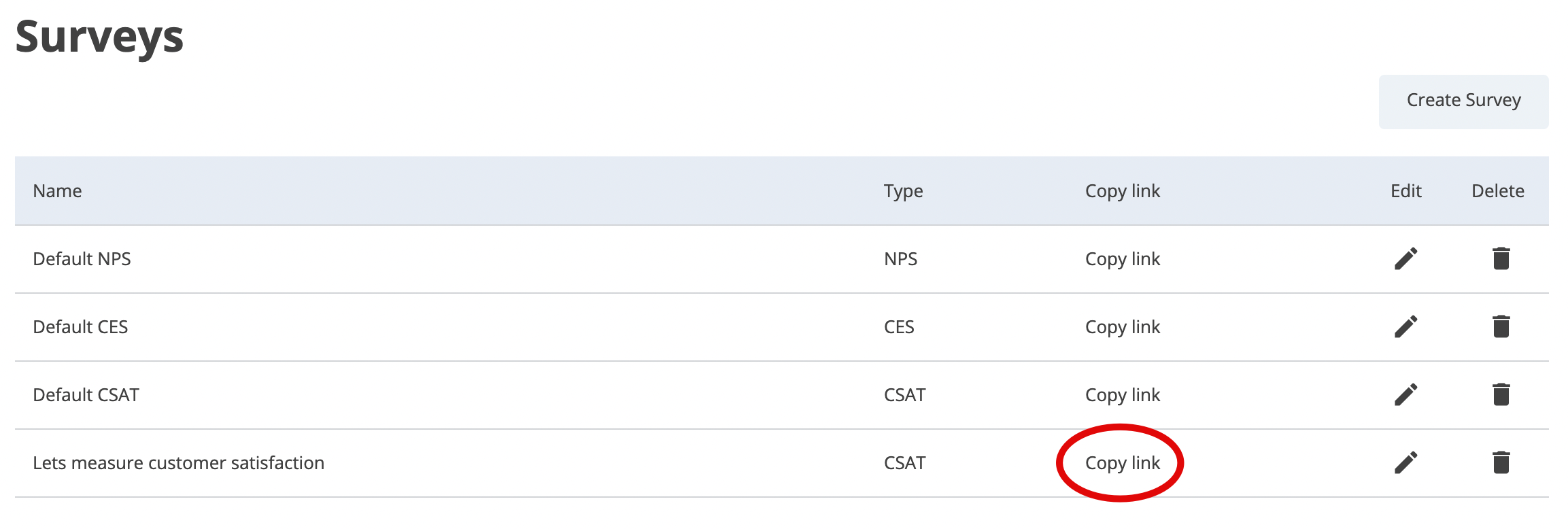Image resolution: width=1568 pixels, height=529 pixels.
Task: Select the Default CES survey name
Action: (x=80, y=327)
